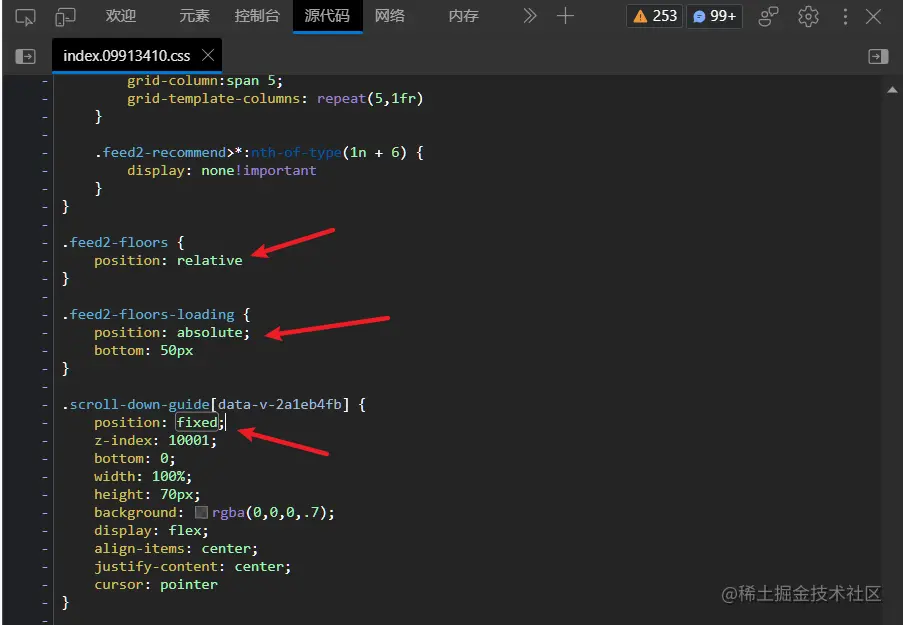Screen dimensions: 903x625
Task: Click the 'fixed' value in code
Action: pyautogui.click(x=197, y=422)
